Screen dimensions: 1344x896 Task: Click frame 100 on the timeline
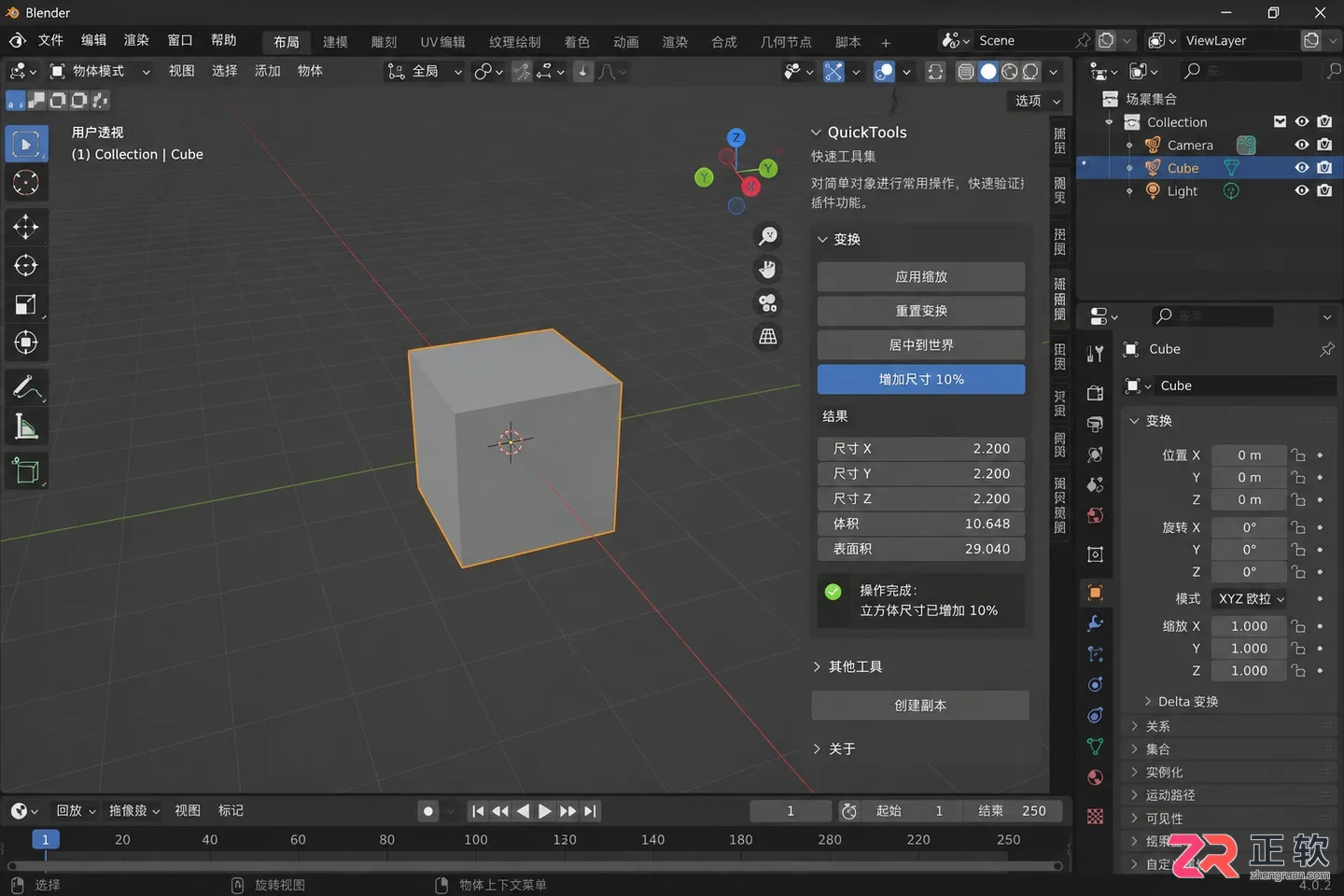[476, 840]
